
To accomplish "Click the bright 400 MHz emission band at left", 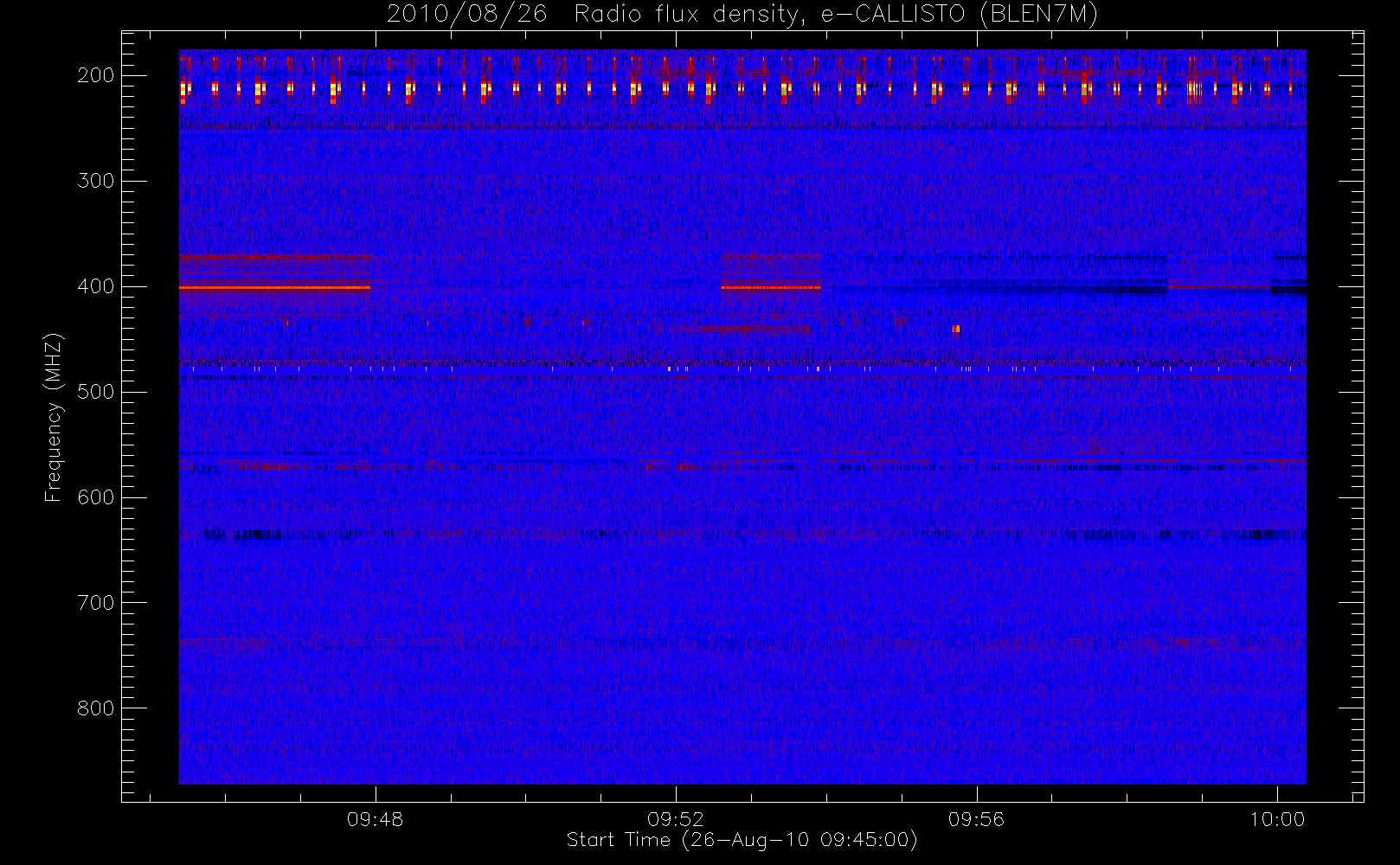I will pos(274,287).
